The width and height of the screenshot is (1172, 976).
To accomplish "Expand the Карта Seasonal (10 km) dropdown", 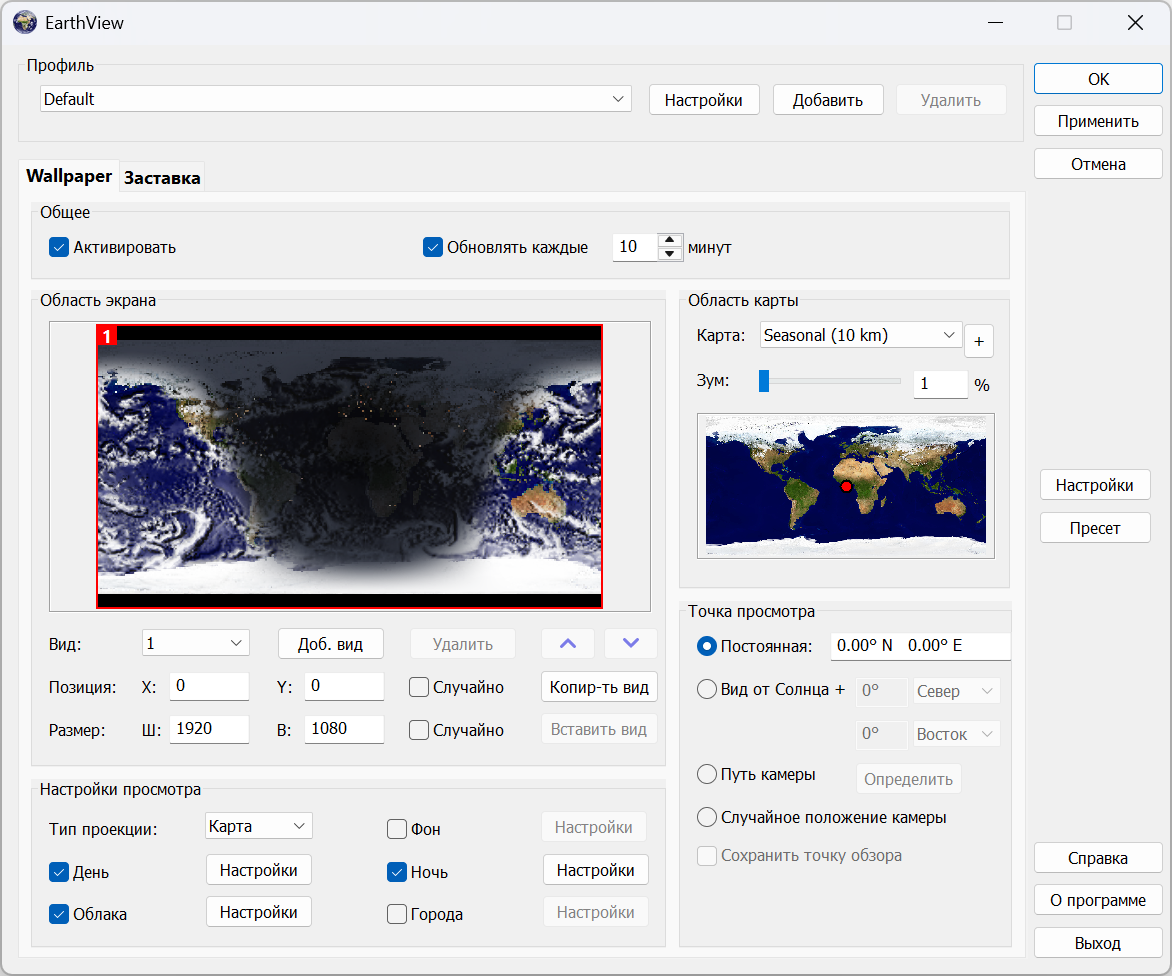I will [x=860, y=335].
